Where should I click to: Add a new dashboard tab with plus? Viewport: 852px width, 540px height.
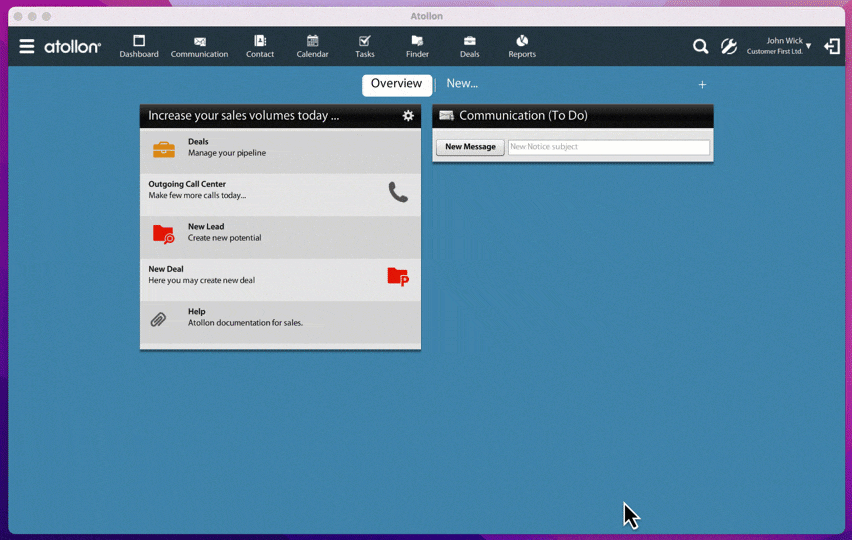(x=702, y=85)
